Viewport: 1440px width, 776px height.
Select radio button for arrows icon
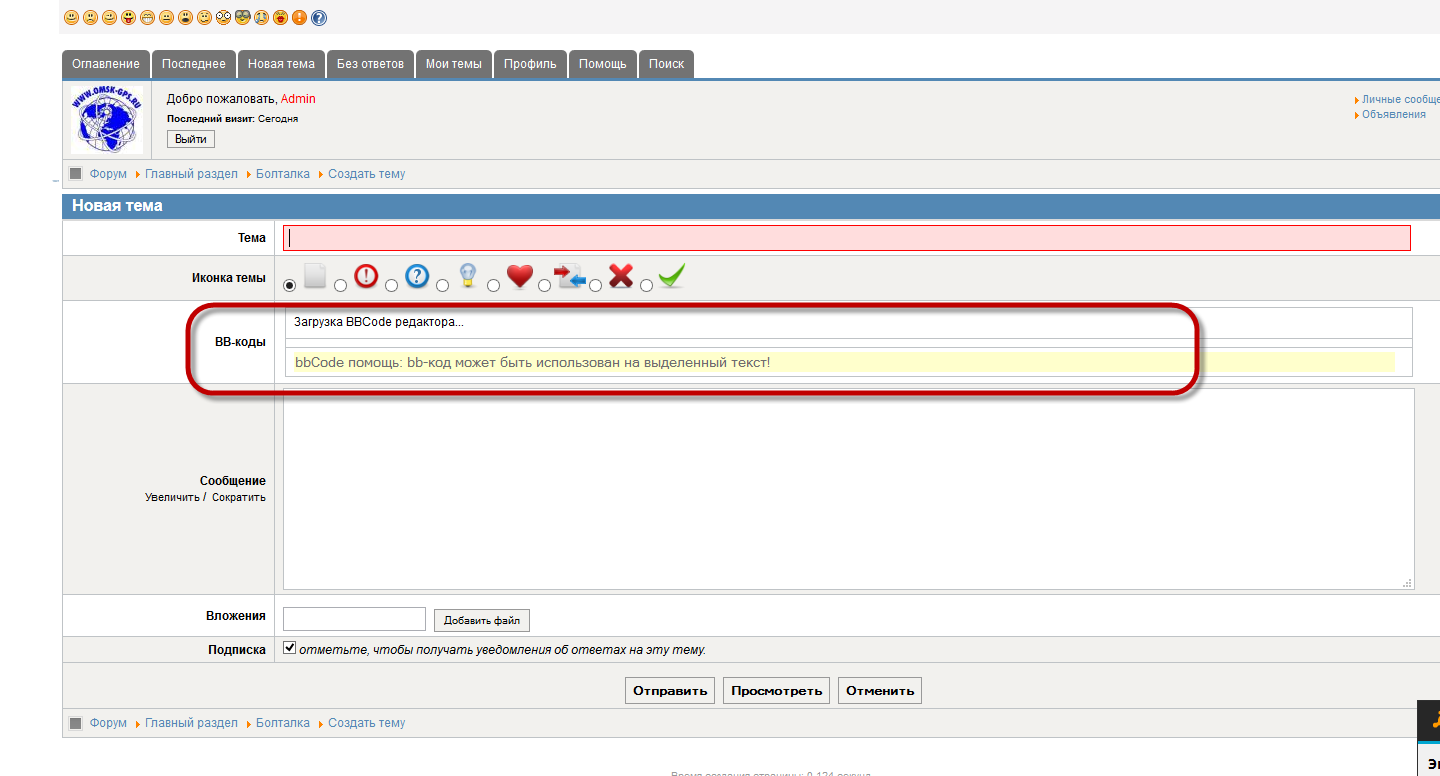(545, 285)
